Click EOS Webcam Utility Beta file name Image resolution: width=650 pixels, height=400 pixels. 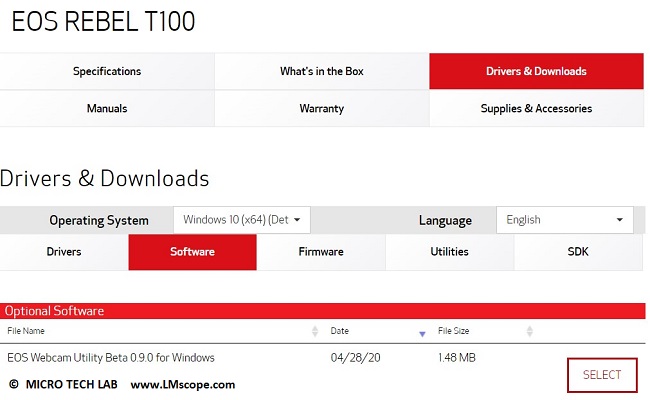point(111,357)
